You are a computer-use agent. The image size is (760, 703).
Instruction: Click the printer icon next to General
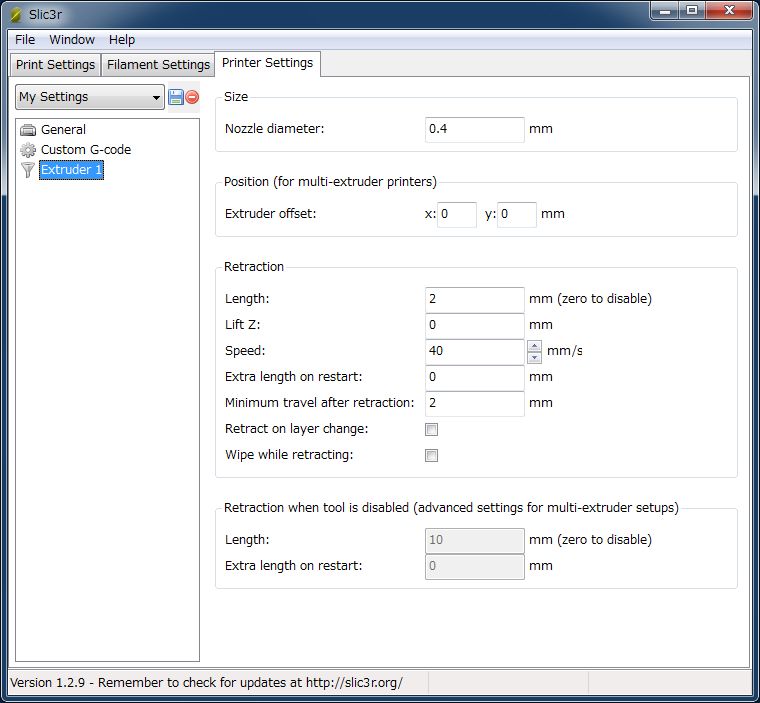coord(28,130)
